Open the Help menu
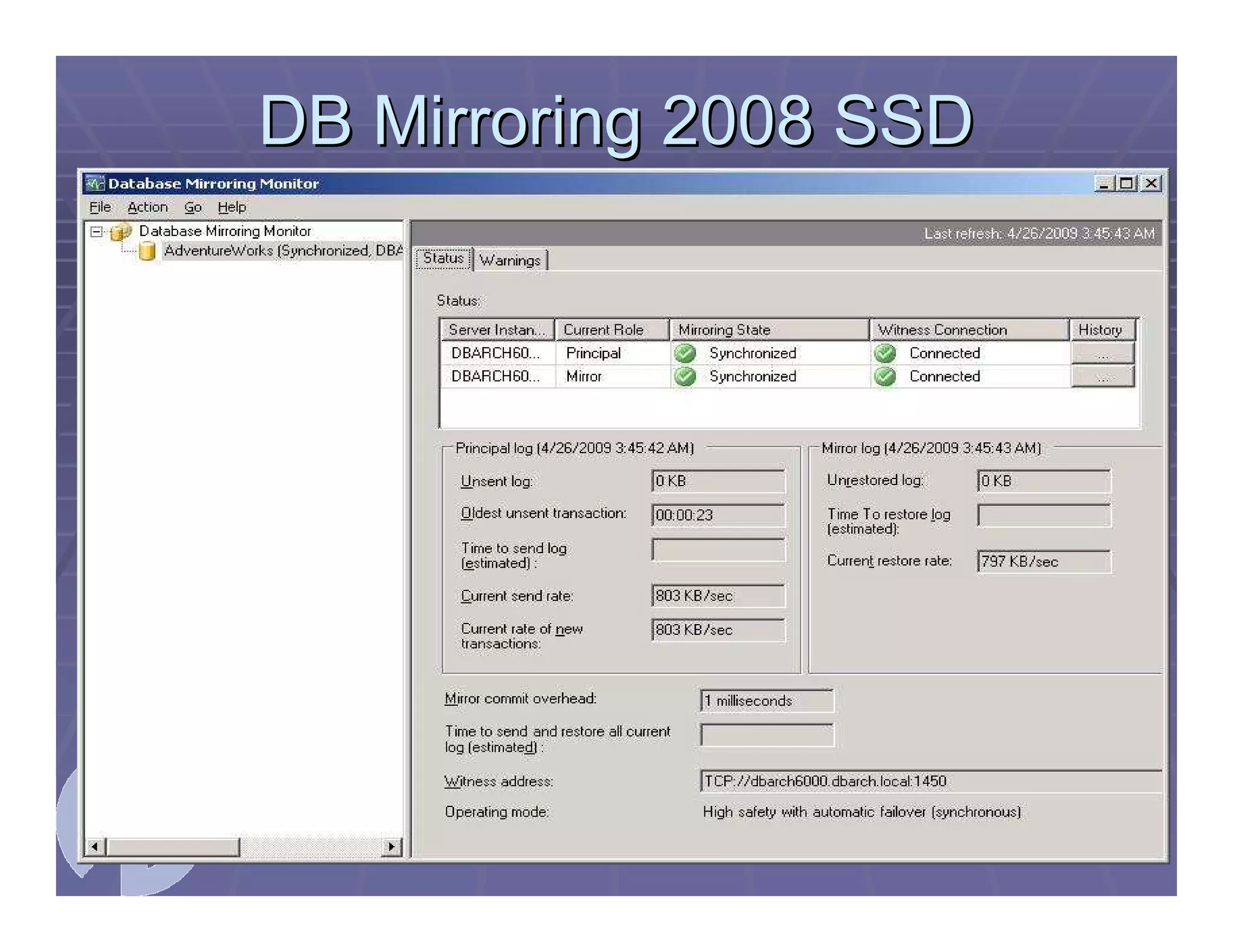1233x952 pixels. [232, 207]
